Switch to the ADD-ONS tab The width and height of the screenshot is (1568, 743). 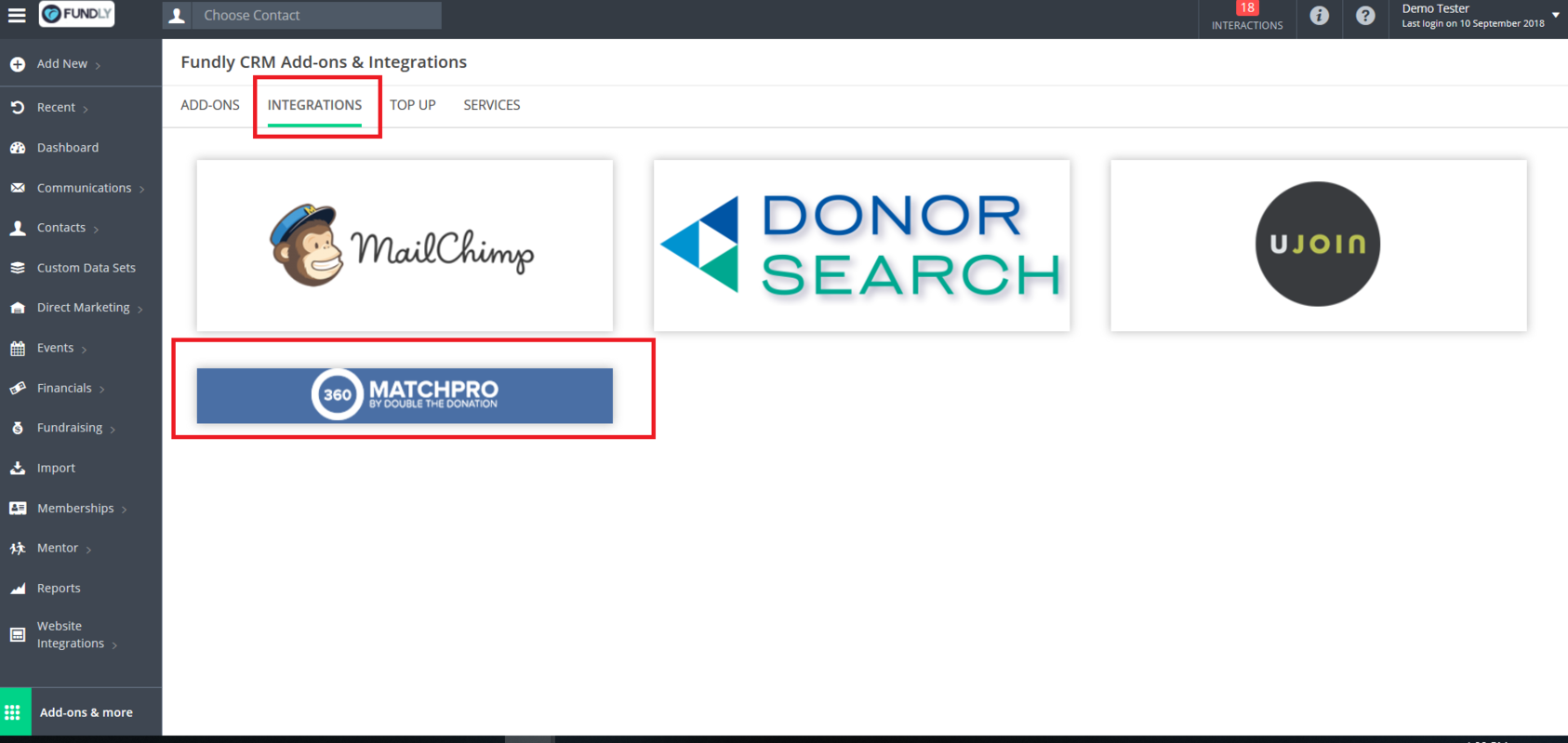click(x=210, y=105)
